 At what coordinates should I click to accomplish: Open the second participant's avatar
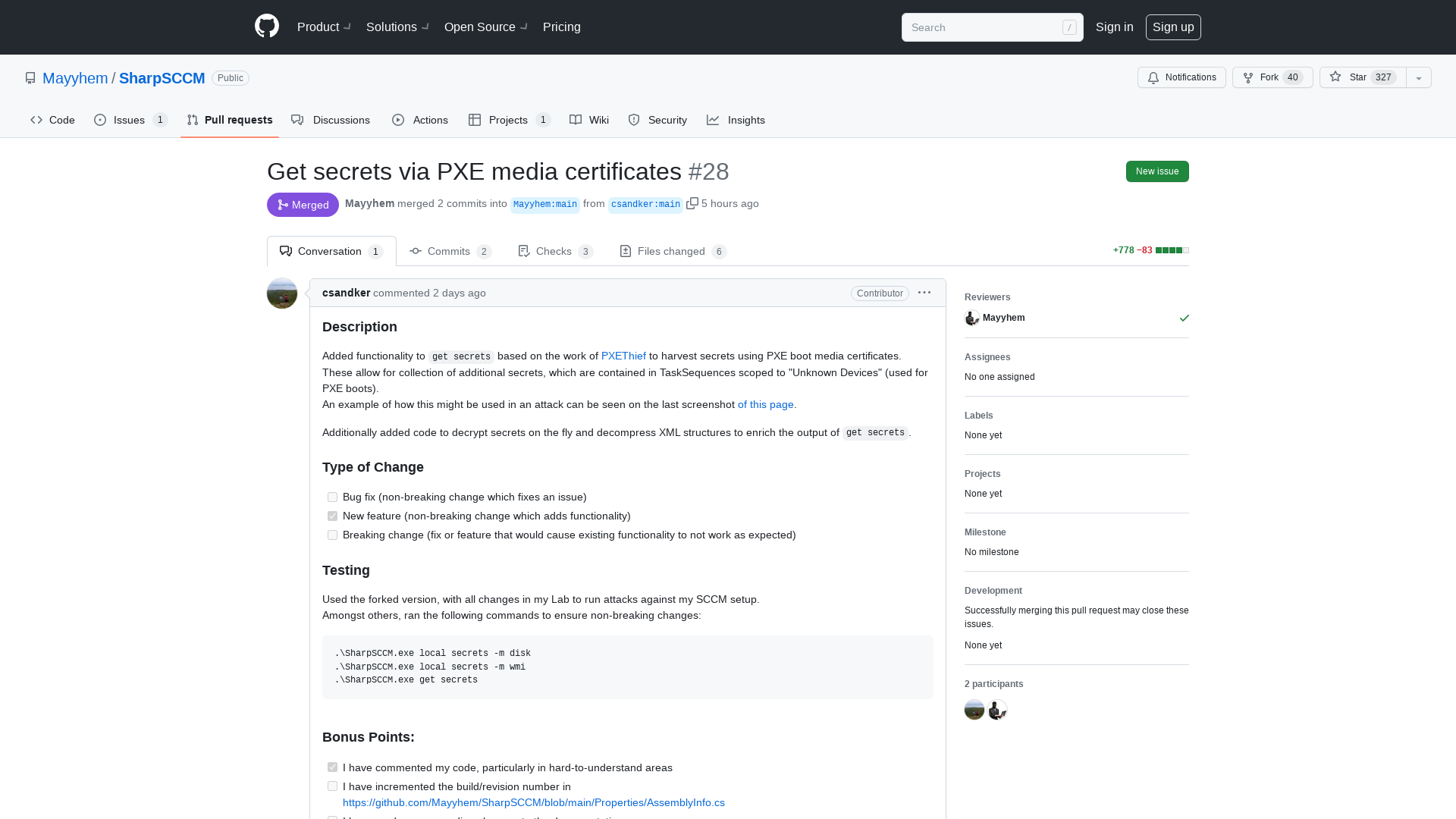coord(997,710)
